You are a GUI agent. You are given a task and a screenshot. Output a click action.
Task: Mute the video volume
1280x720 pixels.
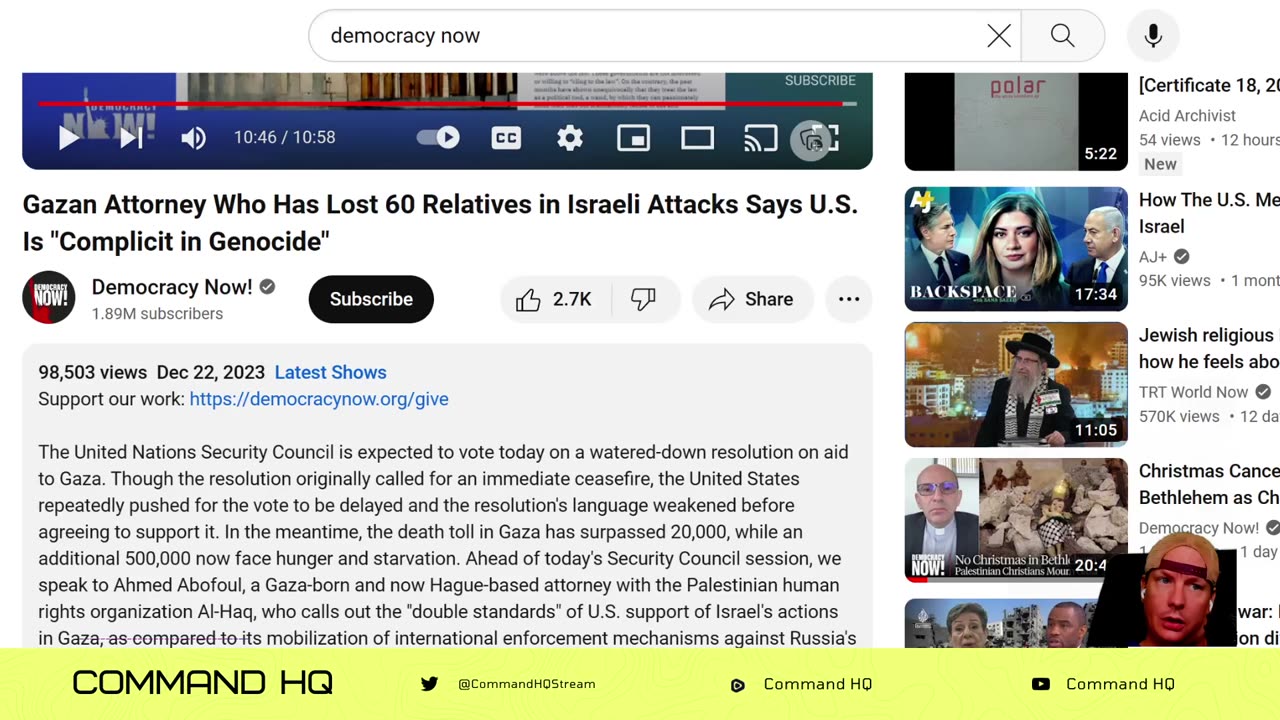(x=193, y=138)
